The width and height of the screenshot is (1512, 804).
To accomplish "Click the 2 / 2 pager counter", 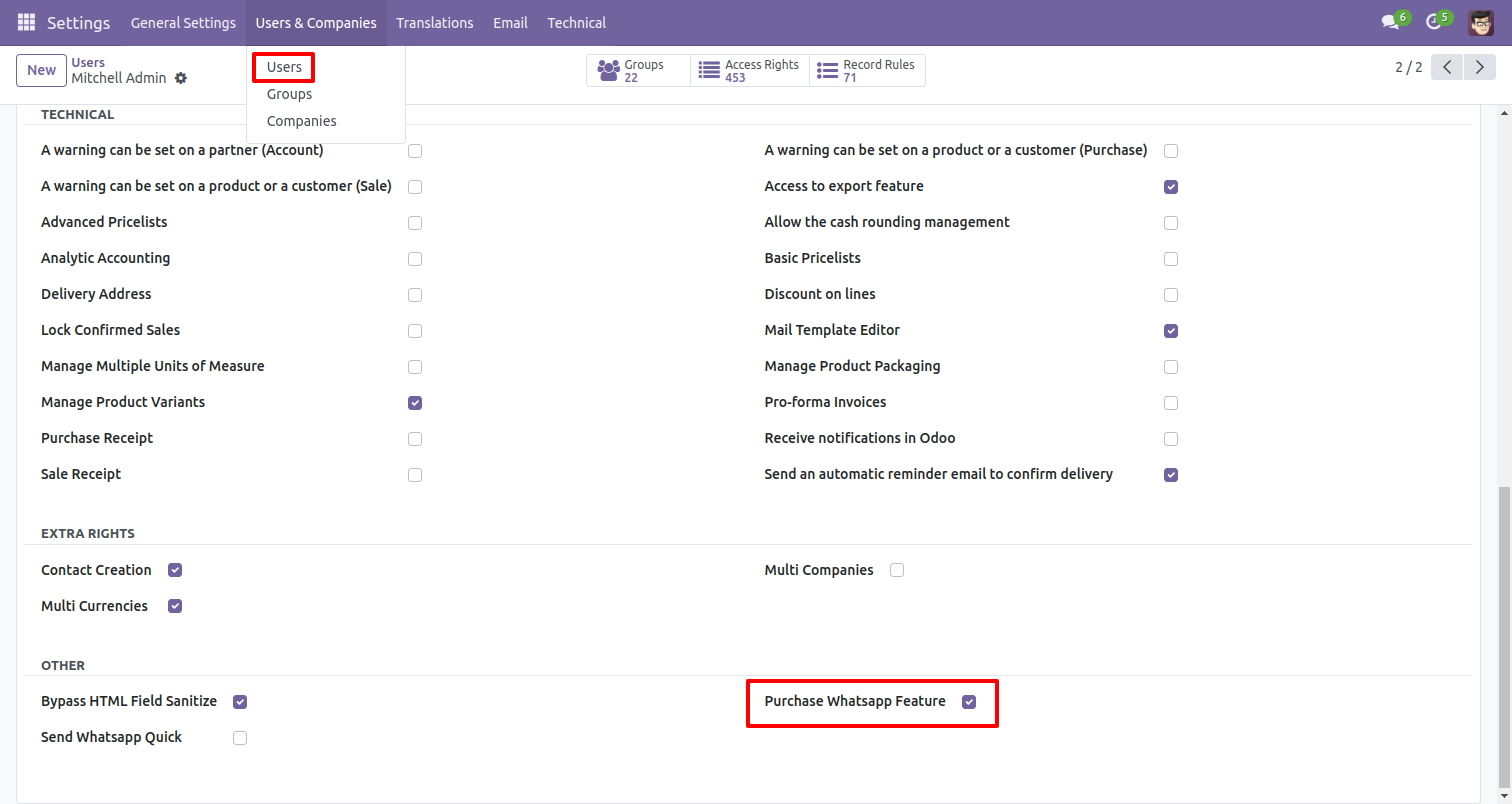I will pyautogui.click(x=1408, y=68).
